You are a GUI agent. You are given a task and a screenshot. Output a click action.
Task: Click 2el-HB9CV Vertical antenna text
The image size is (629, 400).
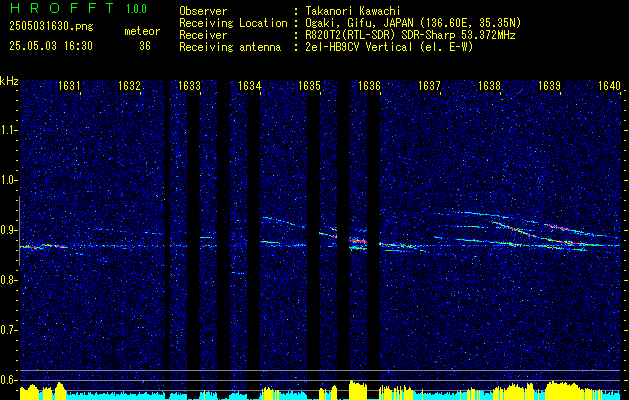click(390, 47)
